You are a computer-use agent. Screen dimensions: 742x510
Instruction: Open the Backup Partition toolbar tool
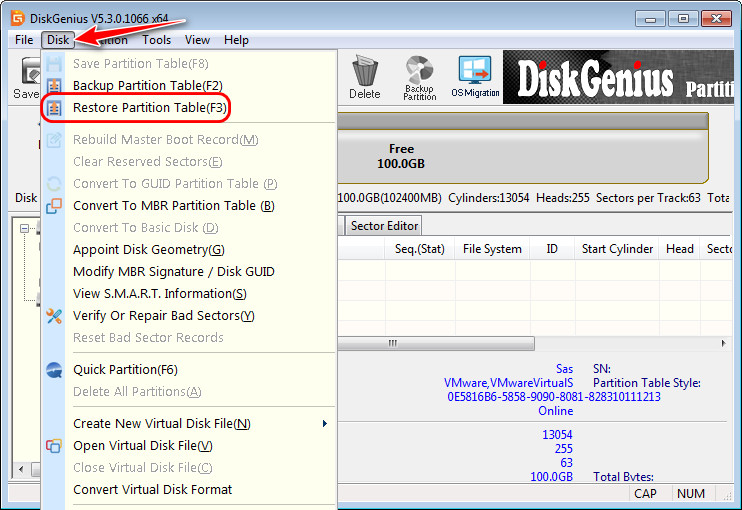click(419, 78)
